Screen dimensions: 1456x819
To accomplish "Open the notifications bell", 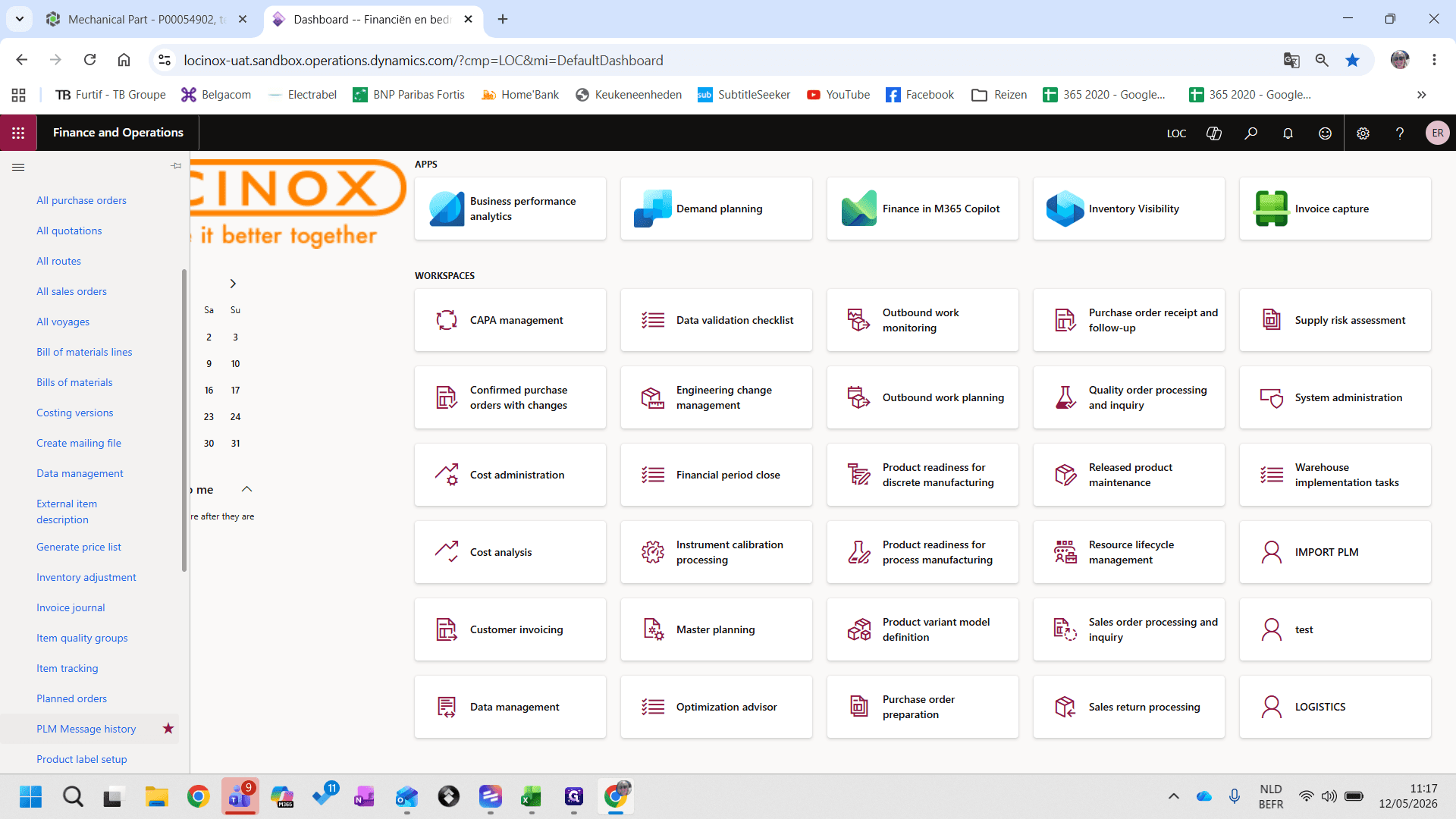I will (1288, 133).
